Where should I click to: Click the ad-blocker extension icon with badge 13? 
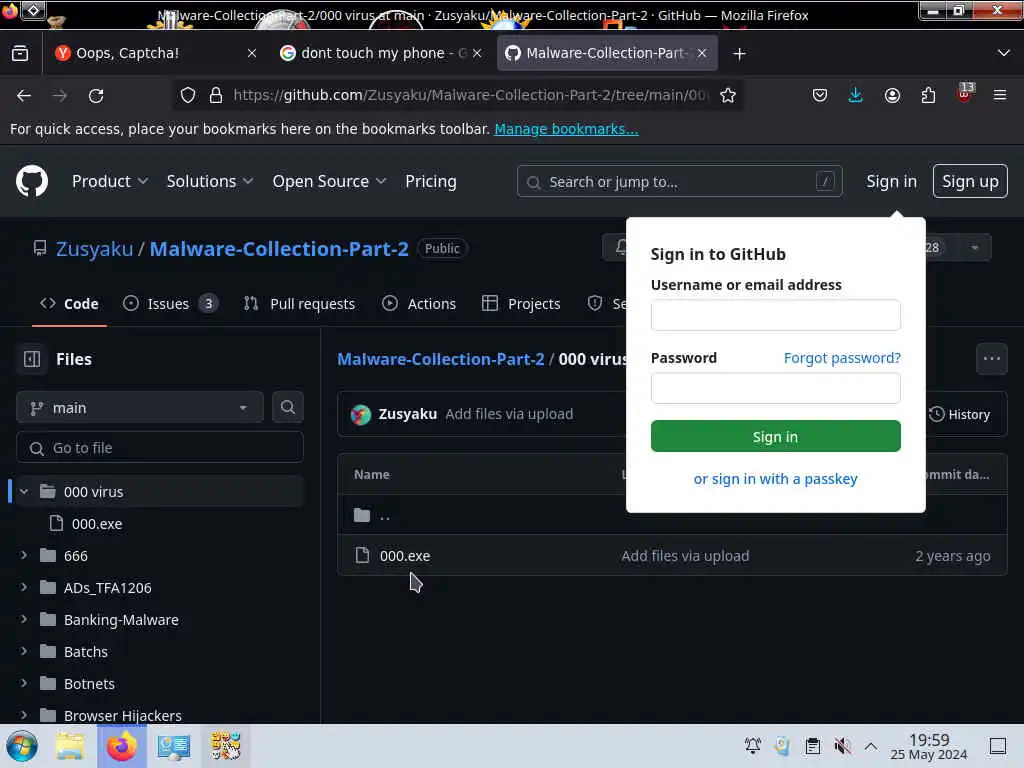pyautogui.click(x=965, y=93)
